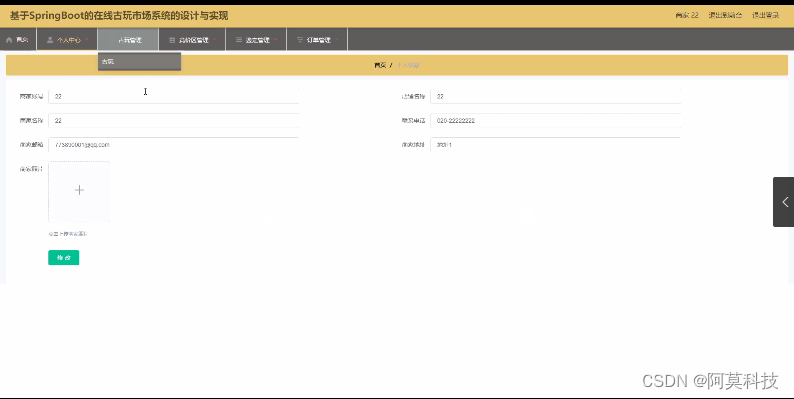Expand the 订单管理 menu arrow
Image resolution: width=794 pixels, height=399 pixels.
336,39
